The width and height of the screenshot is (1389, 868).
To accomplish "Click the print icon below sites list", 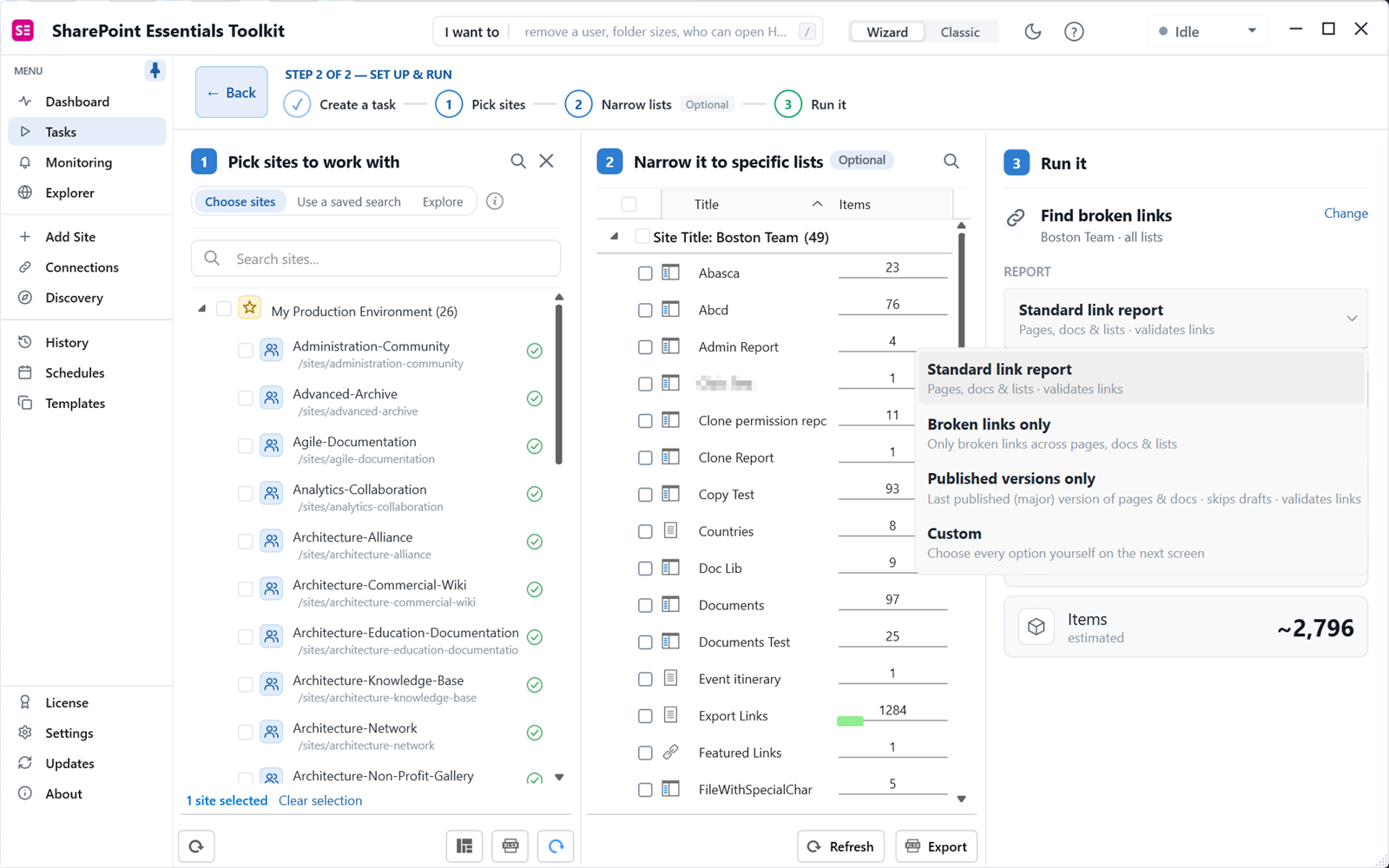I will [x=510, y=846].
